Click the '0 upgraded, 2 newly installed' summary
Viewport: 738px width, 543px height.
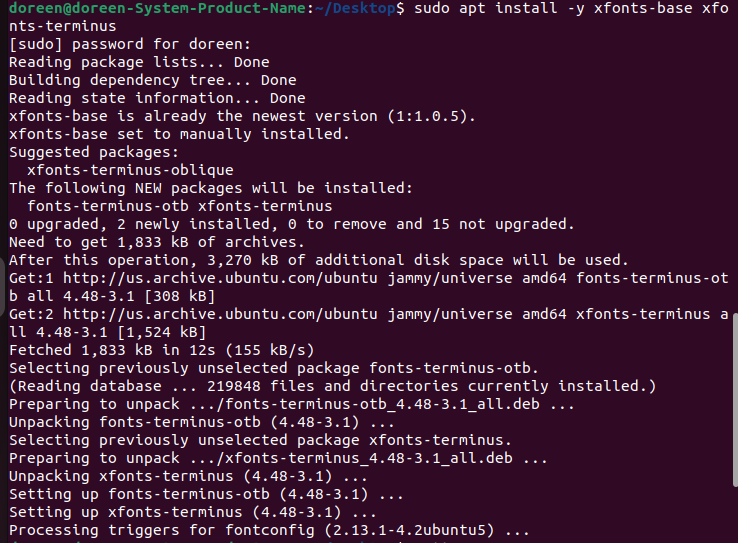[291, 224]
